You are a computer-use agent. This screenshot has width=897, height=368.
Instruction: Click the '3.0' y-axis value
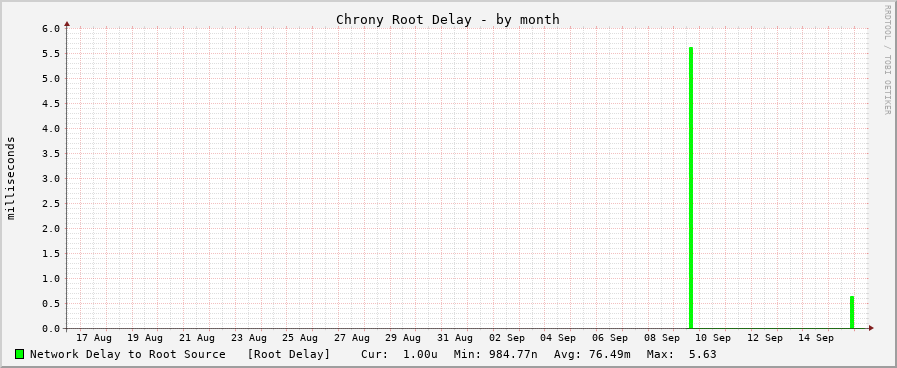click(x=51, y=179)
